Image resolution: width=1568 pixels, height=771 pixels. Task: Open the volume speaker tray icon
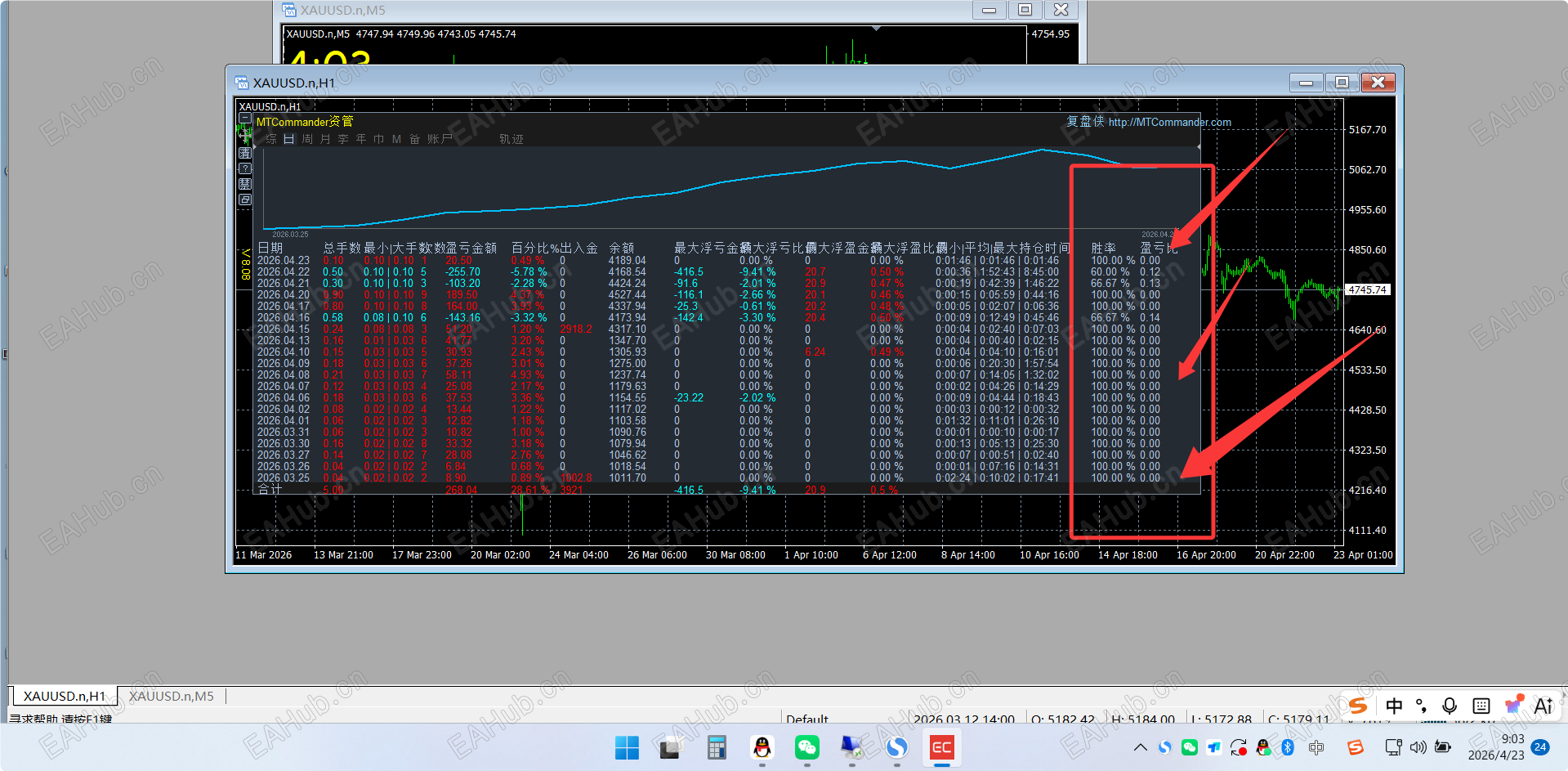pos(1418,747)
